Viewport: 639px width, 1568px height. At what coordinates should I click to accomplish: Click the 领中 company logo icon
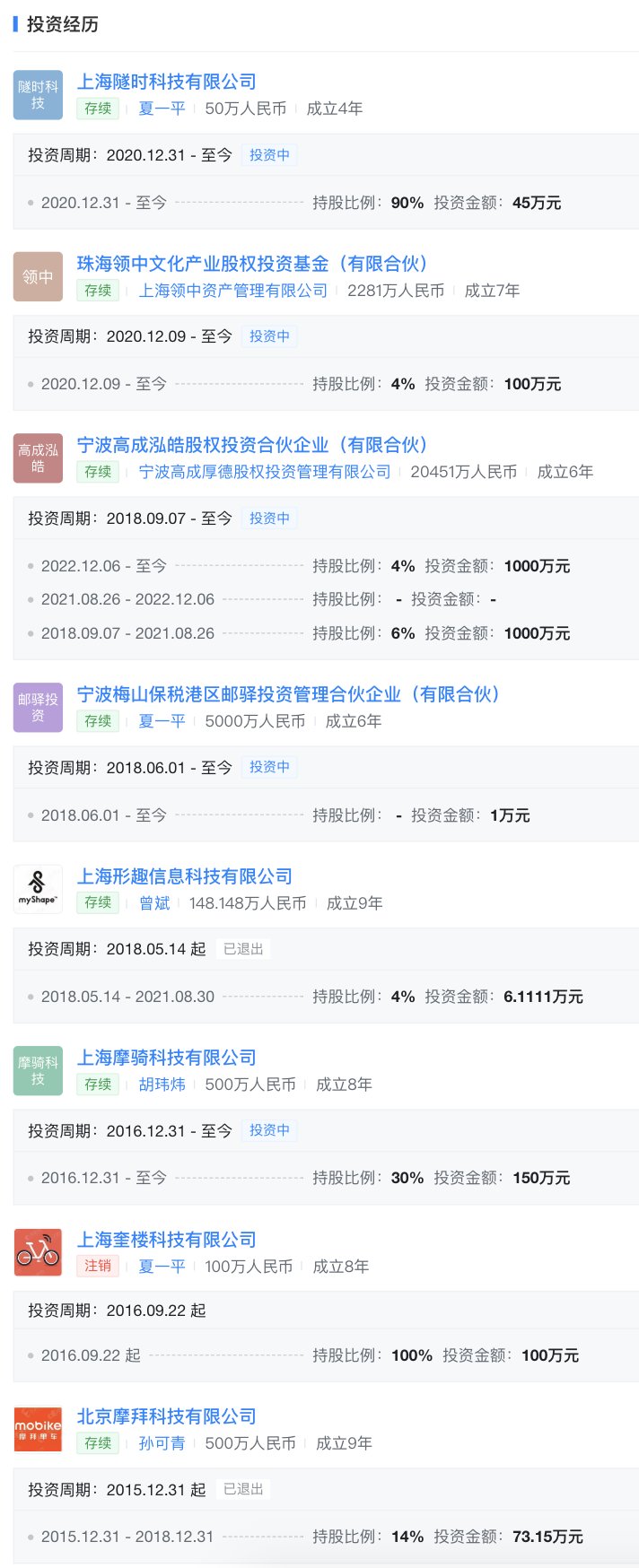pos(38,277)
